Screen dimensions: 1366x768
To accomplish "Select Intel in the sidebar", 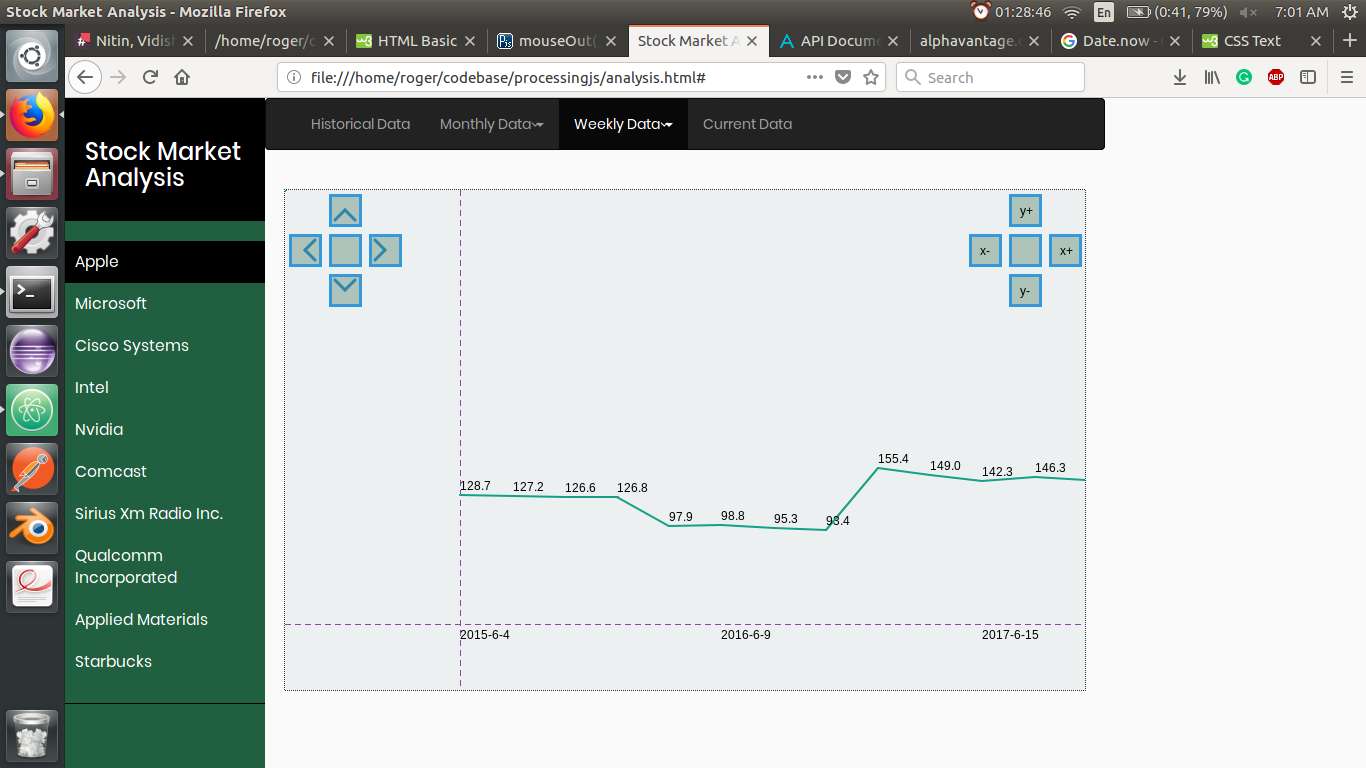I will (165, 388).
